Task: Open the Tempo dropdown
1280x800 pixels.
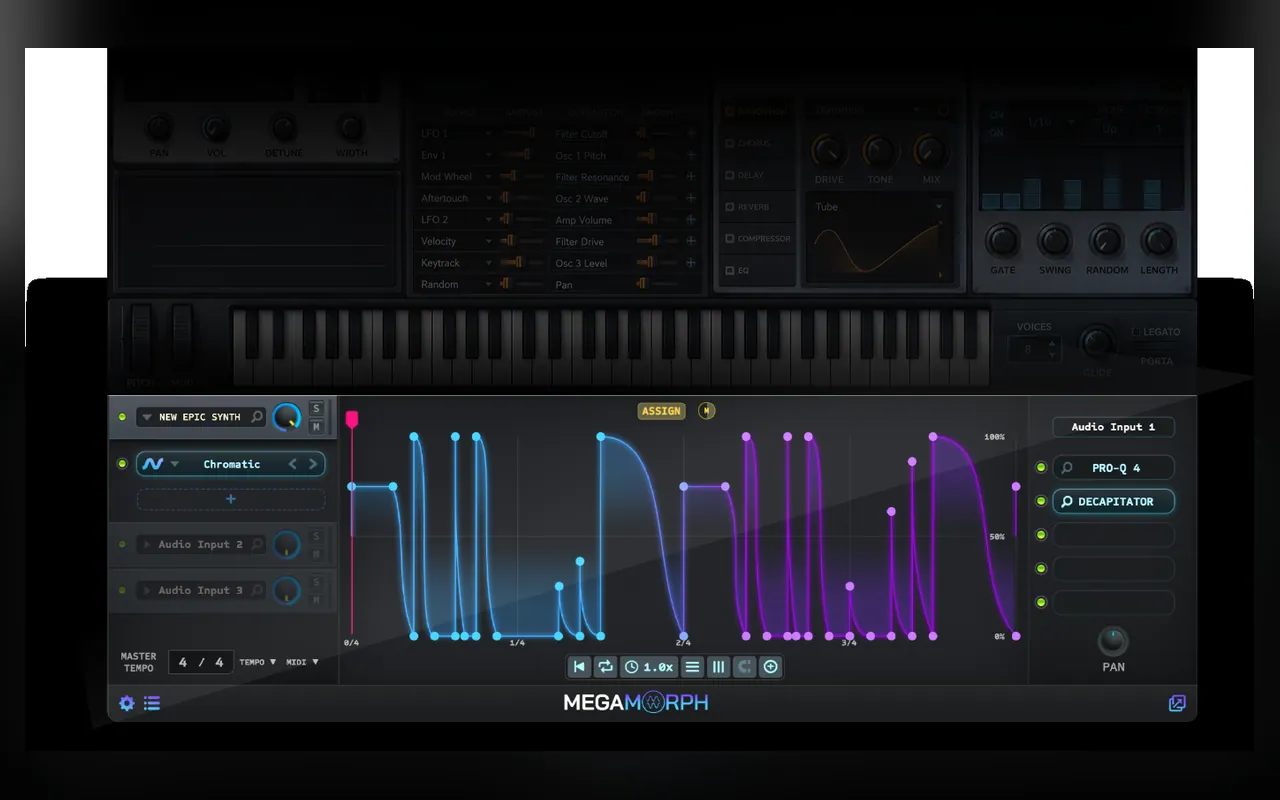Action: pos(258,662)
